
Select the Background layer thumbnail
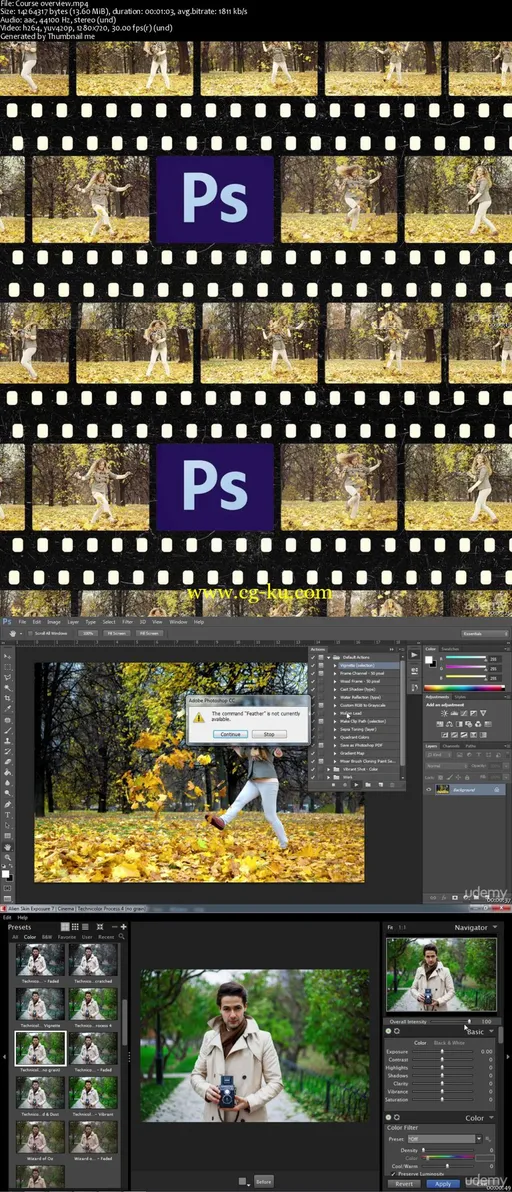[442, 790]
